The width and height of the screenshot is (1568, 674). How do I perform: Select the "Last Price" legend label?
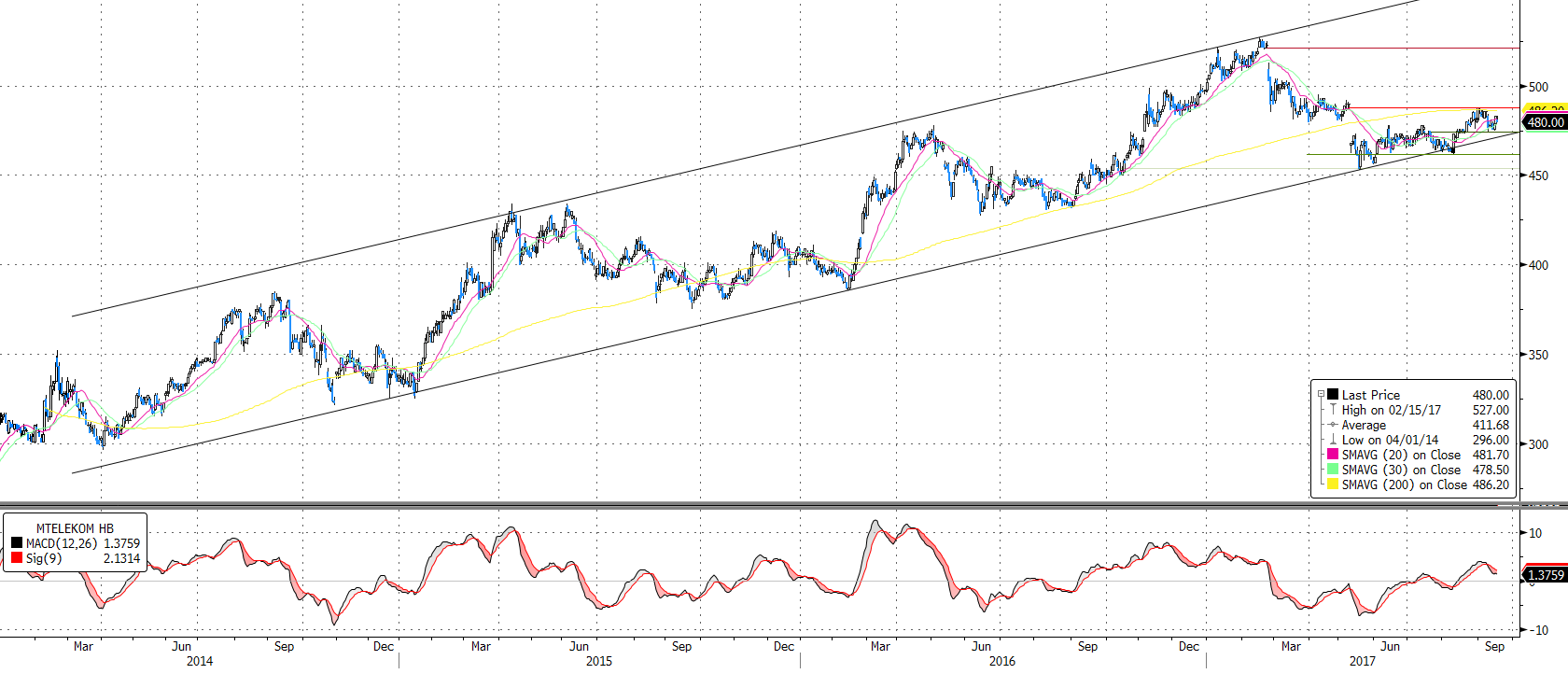tap(1370, 395)
